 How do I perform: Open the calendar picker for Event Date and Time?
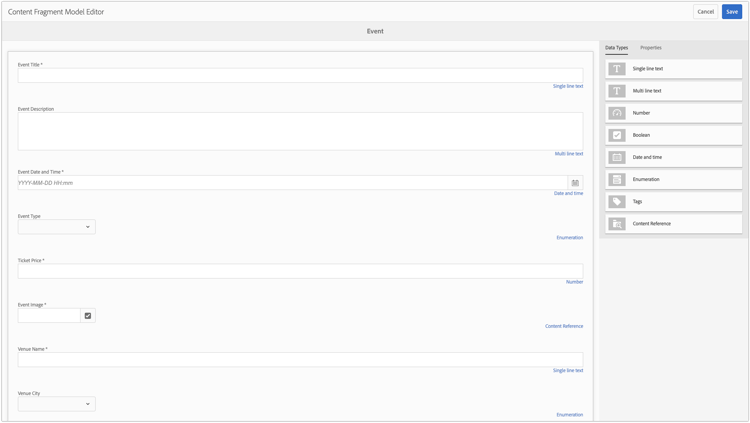(575, 183)
